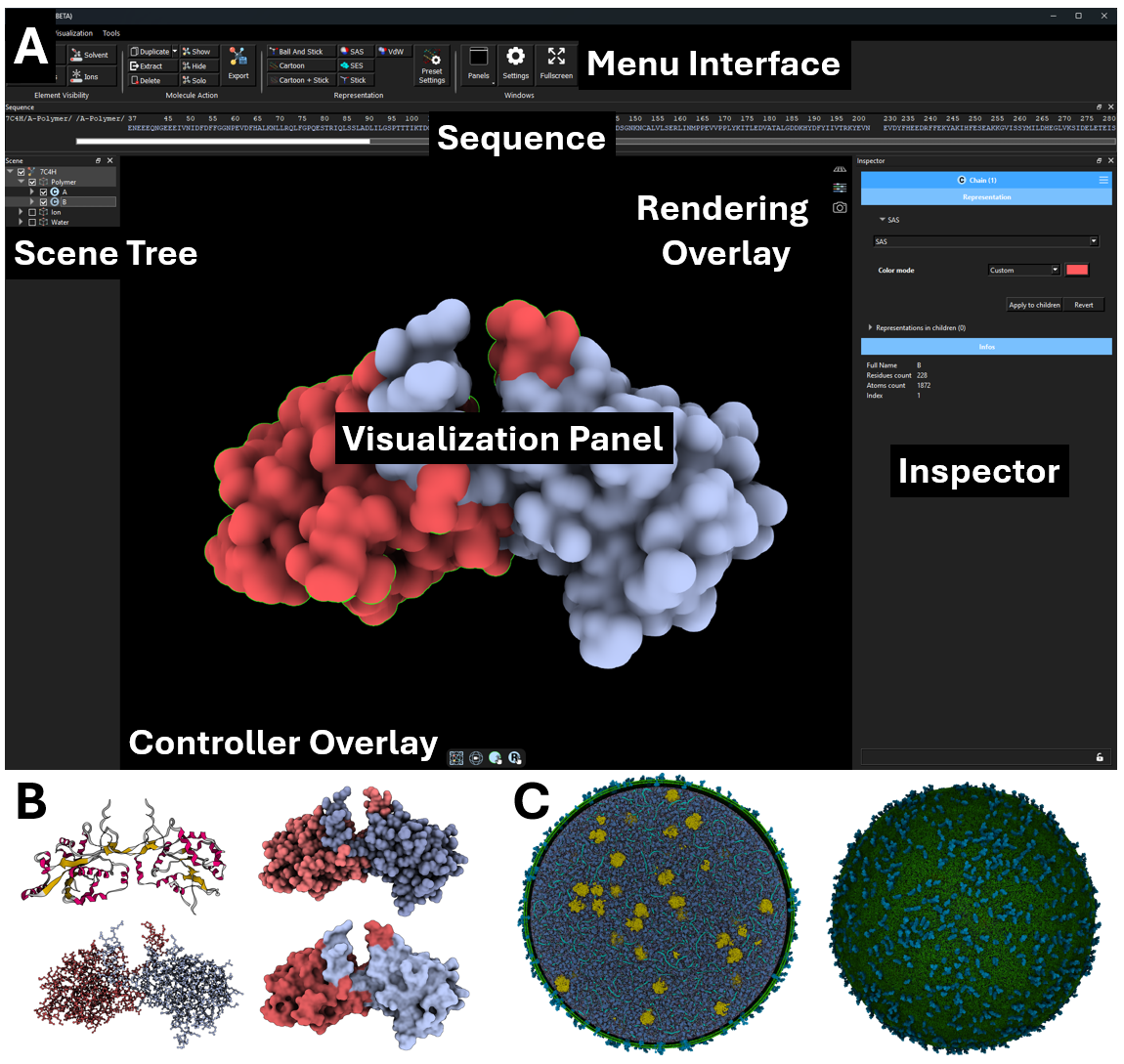
Task: Collapse the Polymer tree node
Action: tap(21, 182)
